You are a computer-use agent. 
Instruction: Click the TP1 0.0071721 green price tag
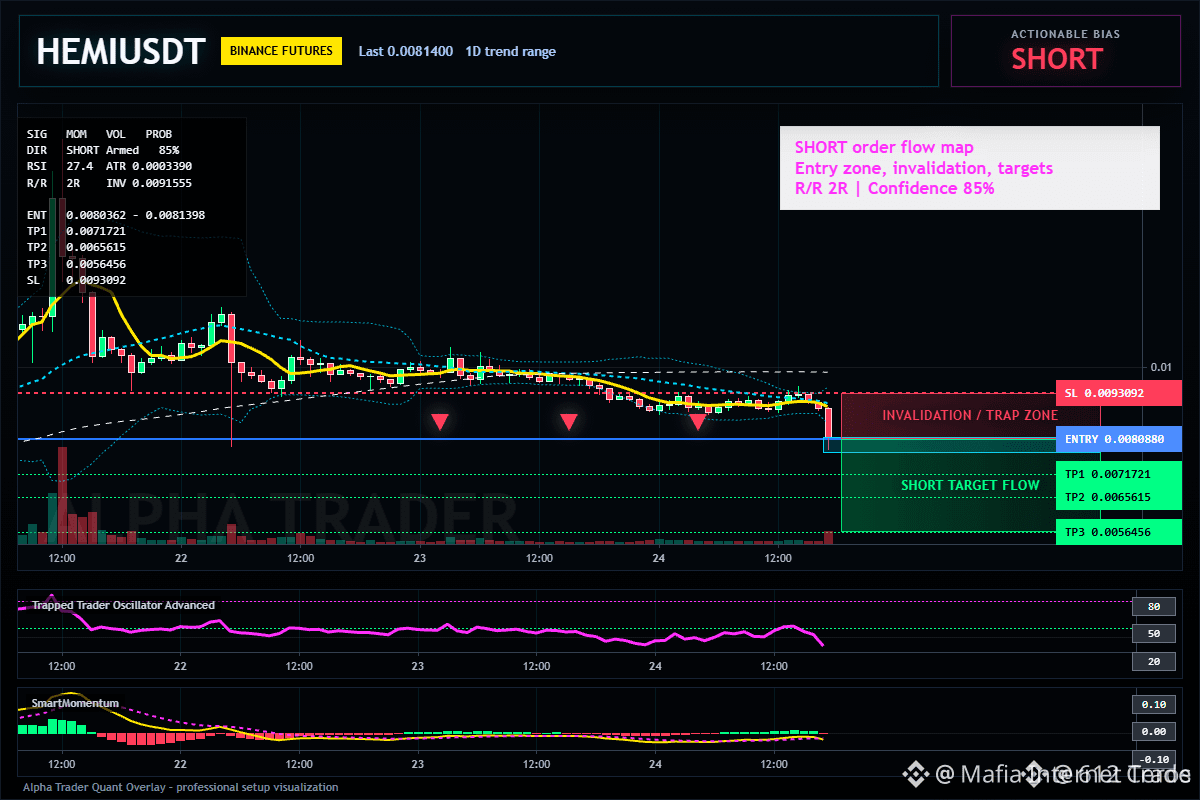click(x=1119, y=474)
